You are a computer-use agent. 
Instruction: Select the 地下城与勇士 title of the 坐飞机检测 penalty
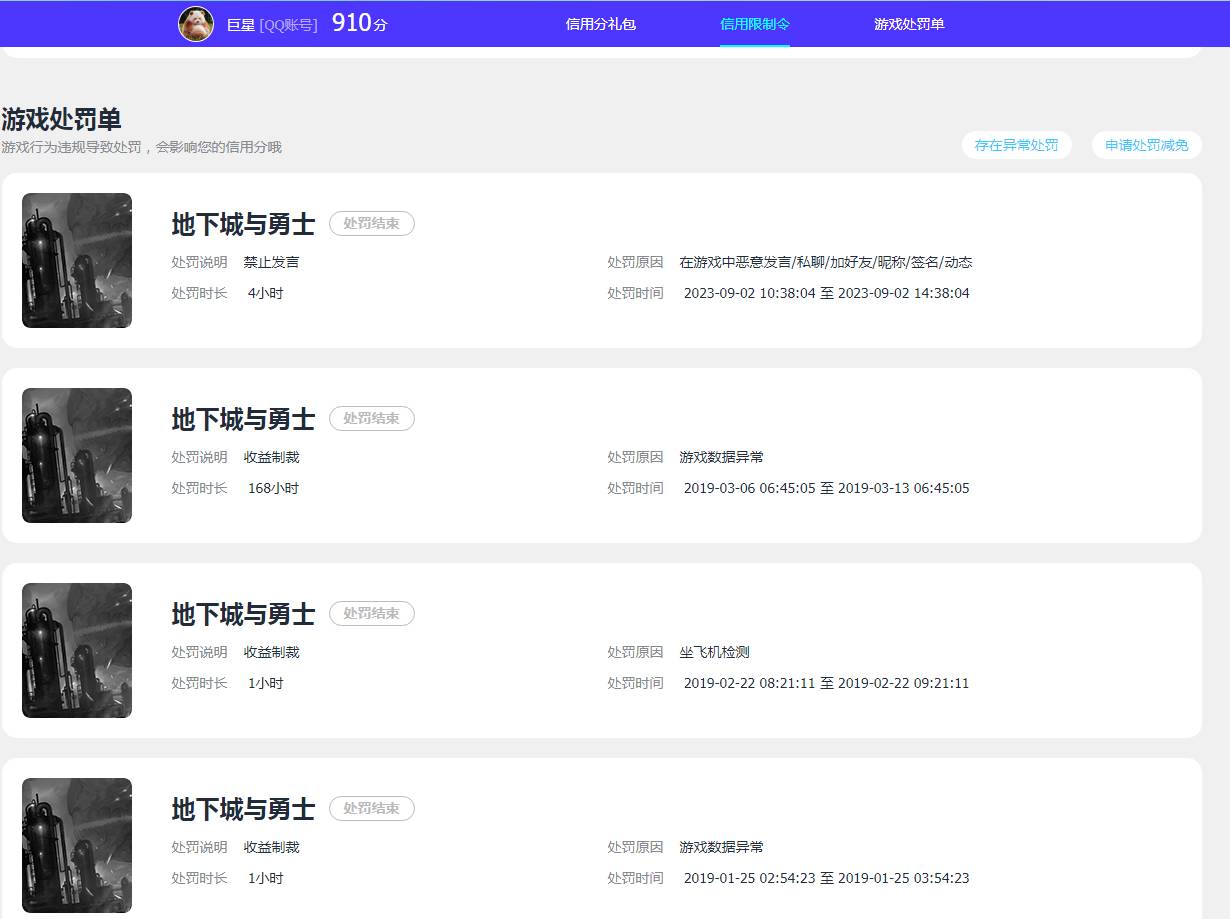coord(243,614)
